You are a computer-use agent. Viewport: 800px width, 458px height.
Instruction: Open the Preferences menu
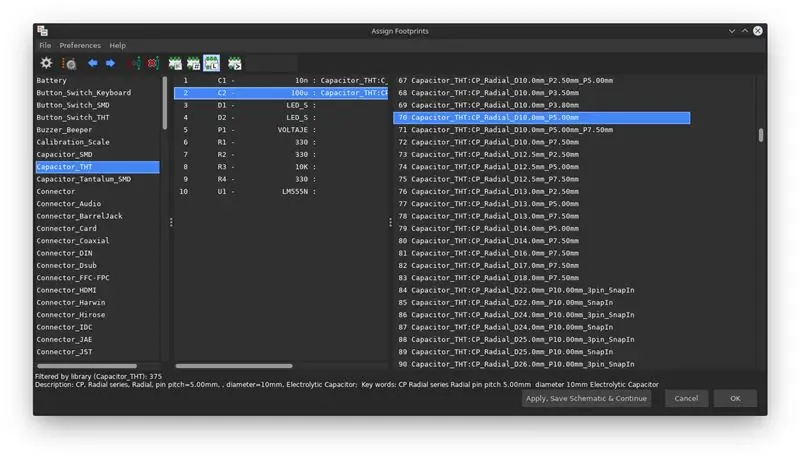coord(80,45)
